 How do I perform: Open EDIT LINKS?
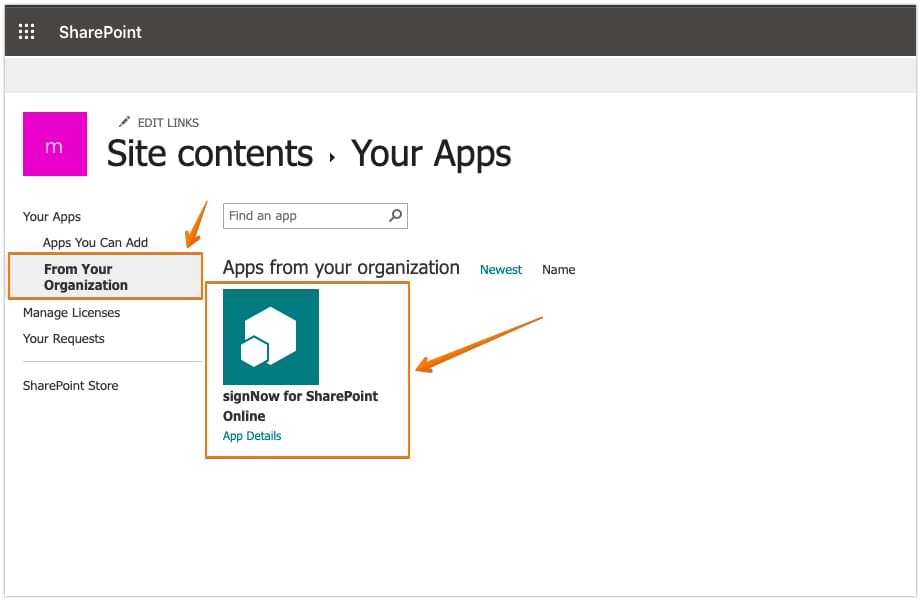click(168, 123)
